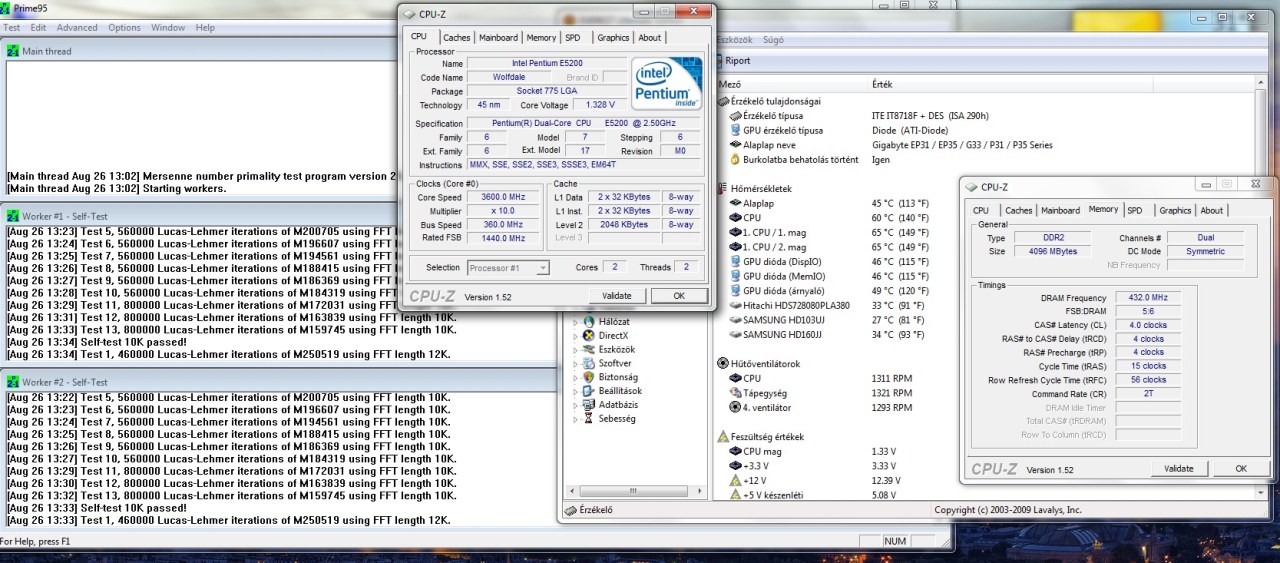The image size is (1280, 563).
Task: Click the DirectX icon in Everest tree
Action: 588,335
